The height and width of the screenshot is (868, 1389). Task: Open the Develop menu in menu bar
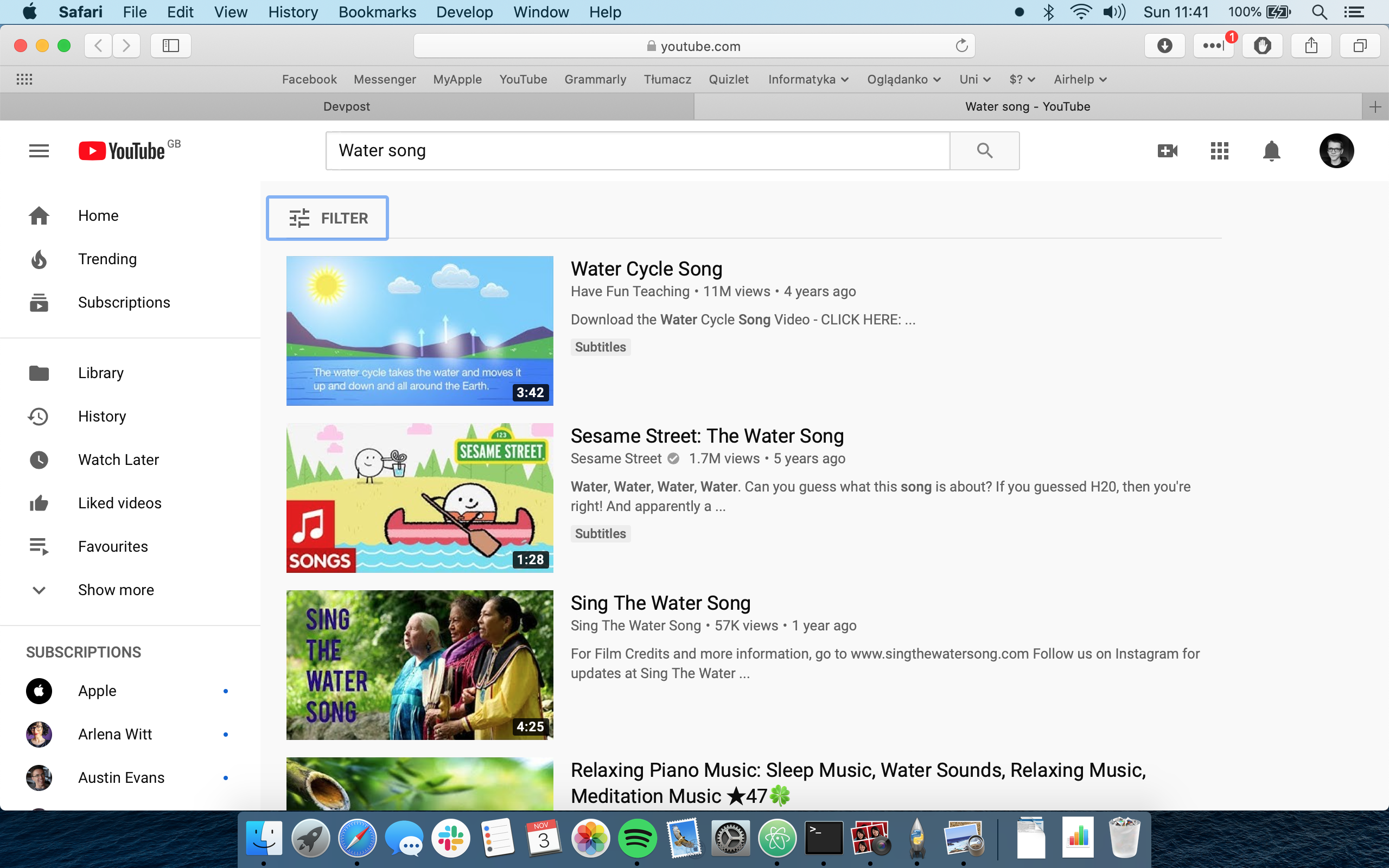(464, 12)
